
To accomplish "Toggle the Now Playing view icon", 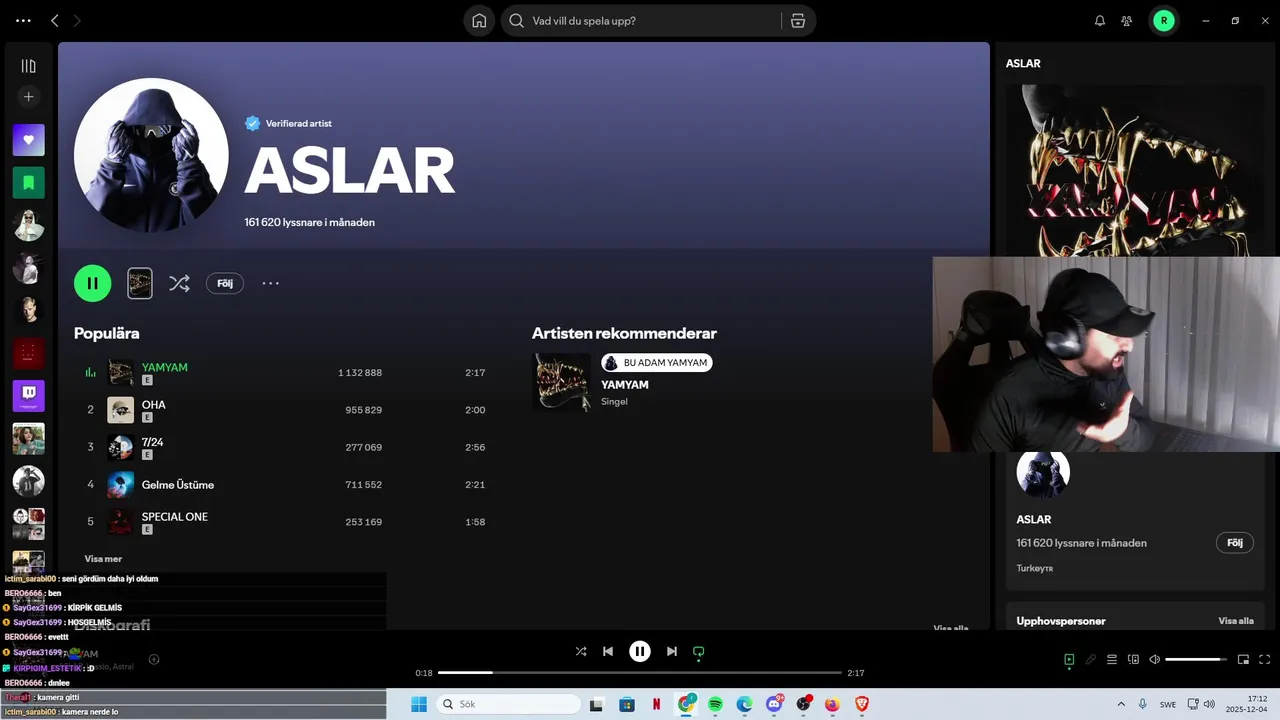I will (x=1069, y=659).
